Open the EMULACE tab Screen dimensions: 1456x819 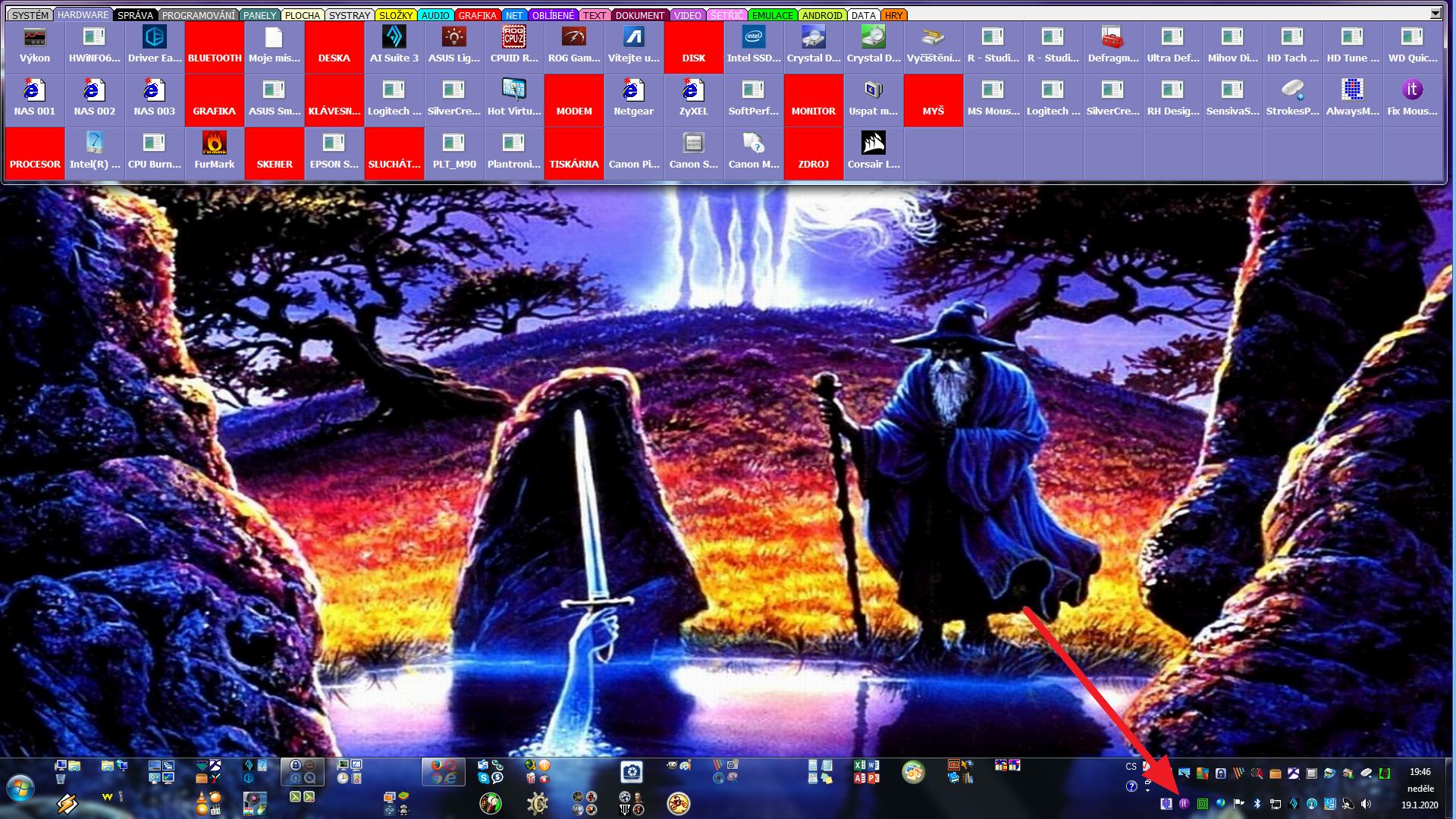point(772,15)
